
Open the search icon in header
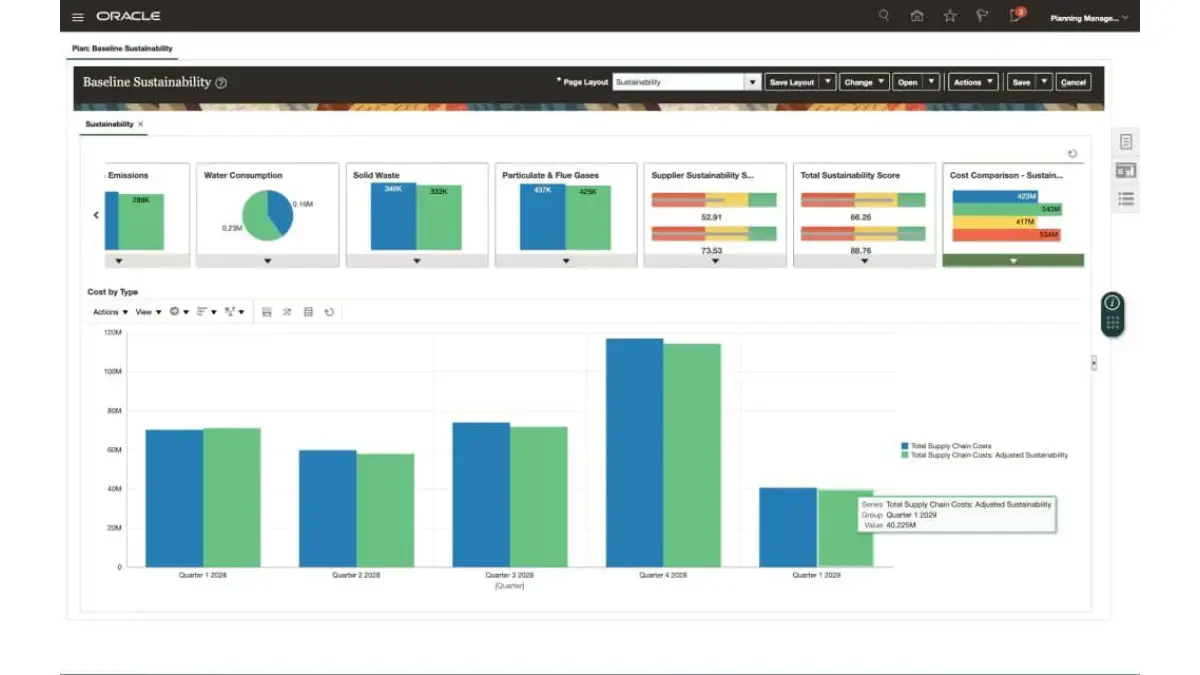point(883,16)
